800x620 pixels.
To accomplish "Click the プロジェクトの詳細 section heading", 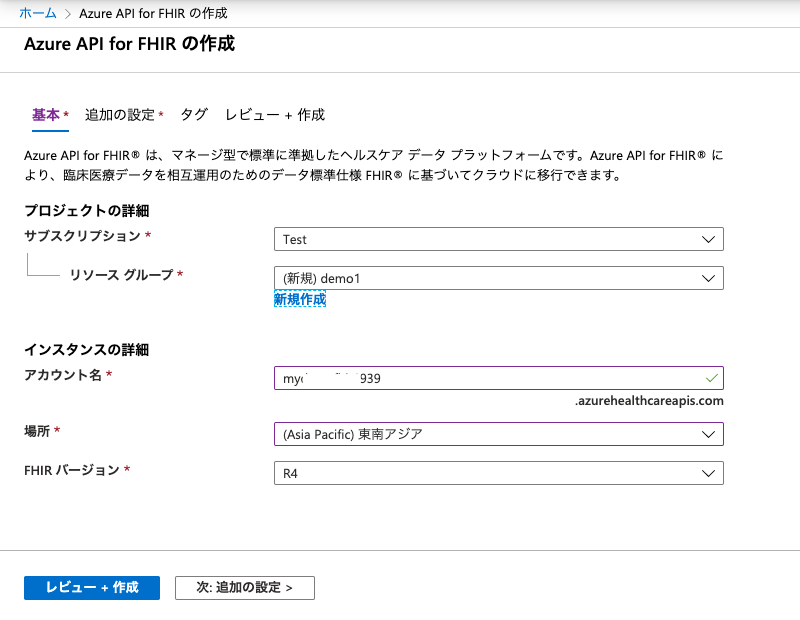I will pos(87,211).
